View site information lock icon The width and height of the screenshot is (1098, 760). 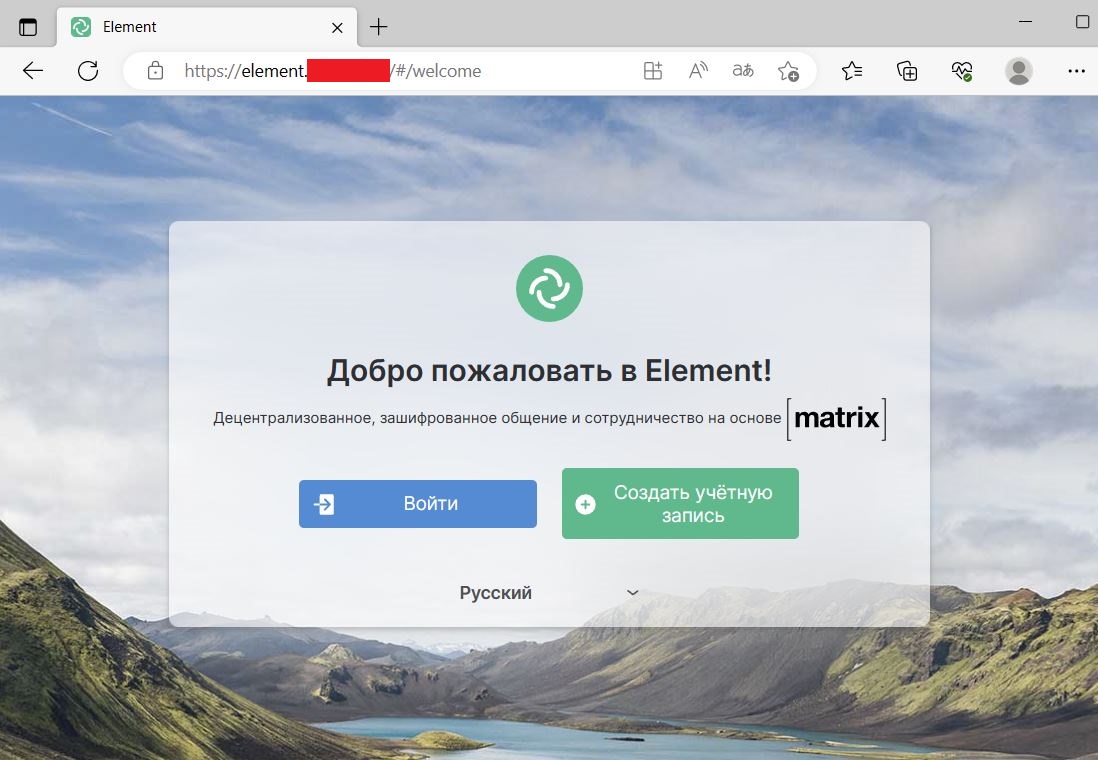(x=155, y=71)
